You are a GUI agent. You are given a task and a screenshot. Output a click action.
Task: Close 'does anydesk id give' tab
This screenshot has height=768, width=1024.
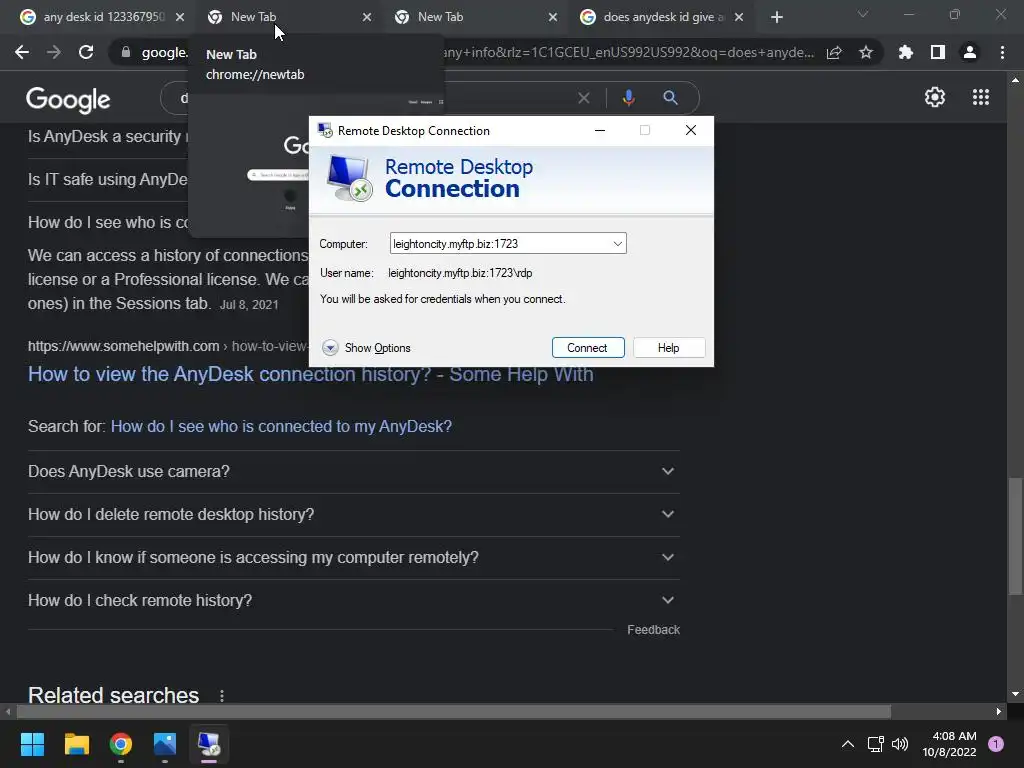(739, 17)
